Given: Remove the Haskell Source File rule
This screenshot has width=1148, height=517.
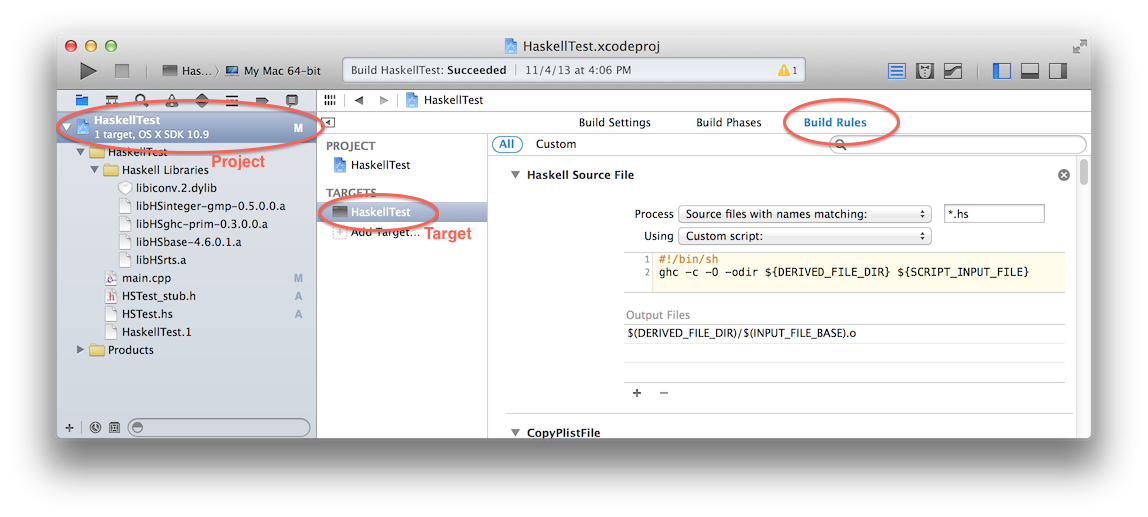Looking at the screenshot, I should [1064, 175].
